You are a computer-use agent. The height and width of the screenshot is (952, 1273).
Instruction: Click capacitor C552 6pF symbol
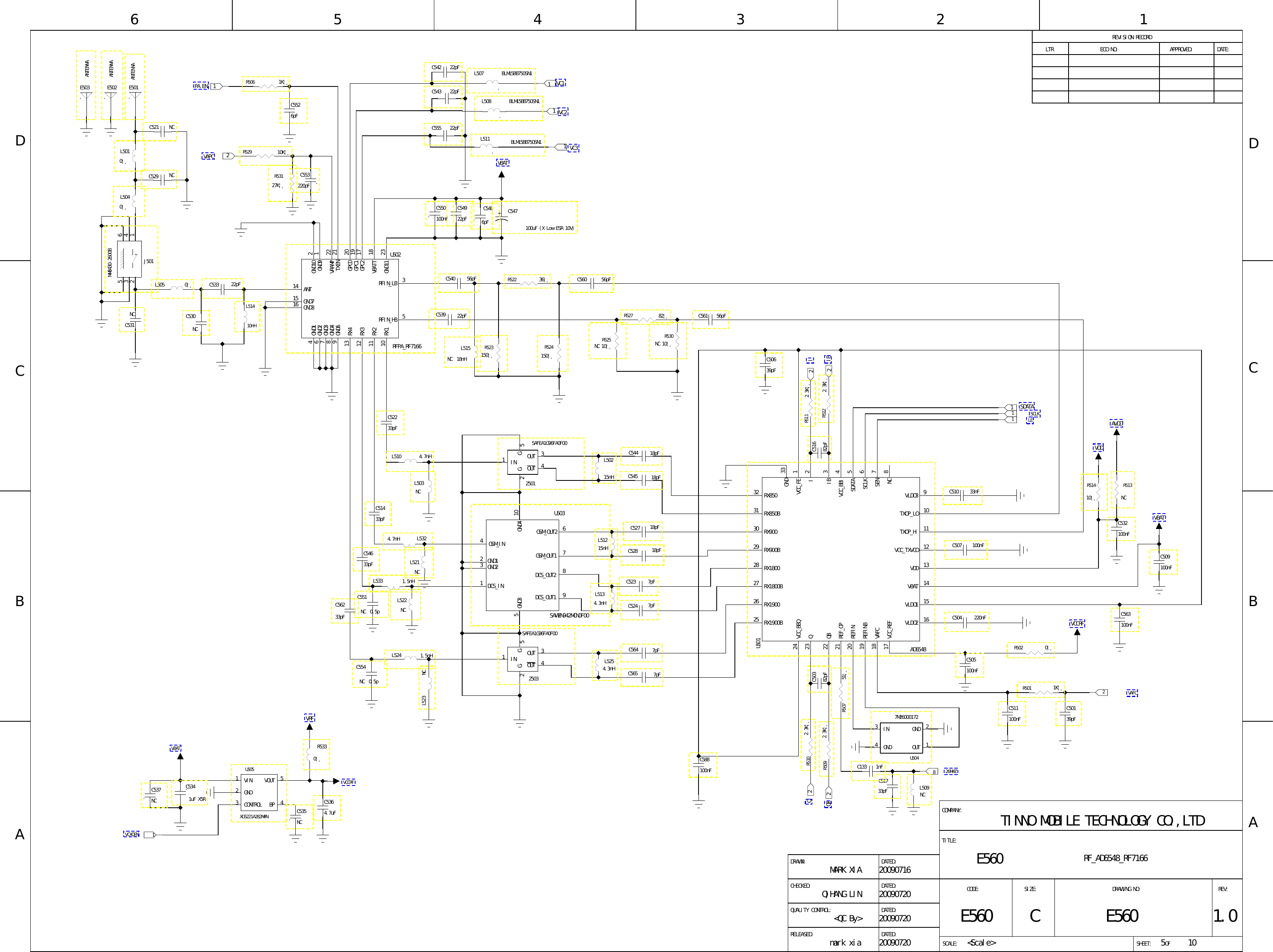[x=289, y=111]
